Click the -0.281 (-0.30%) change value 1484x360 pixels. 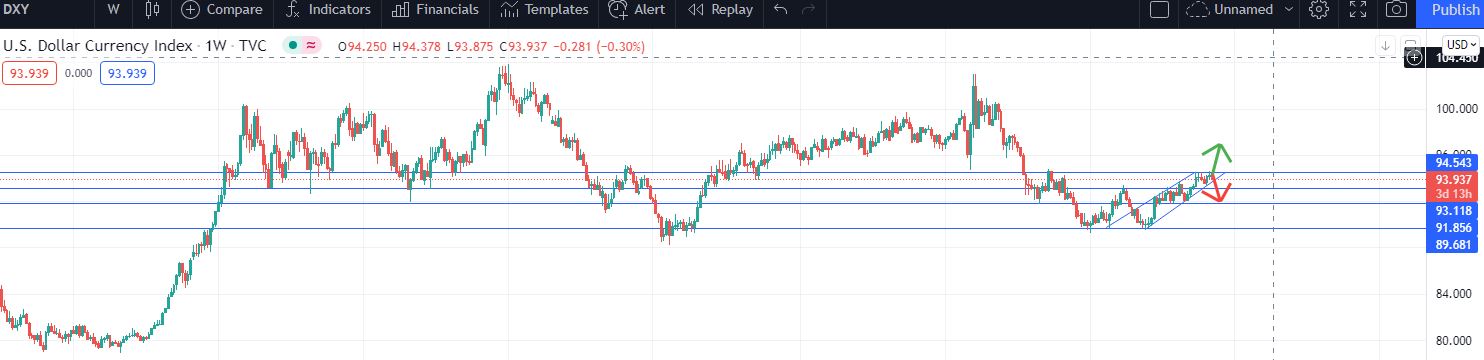pyautogui.click(x=600, y=46)
